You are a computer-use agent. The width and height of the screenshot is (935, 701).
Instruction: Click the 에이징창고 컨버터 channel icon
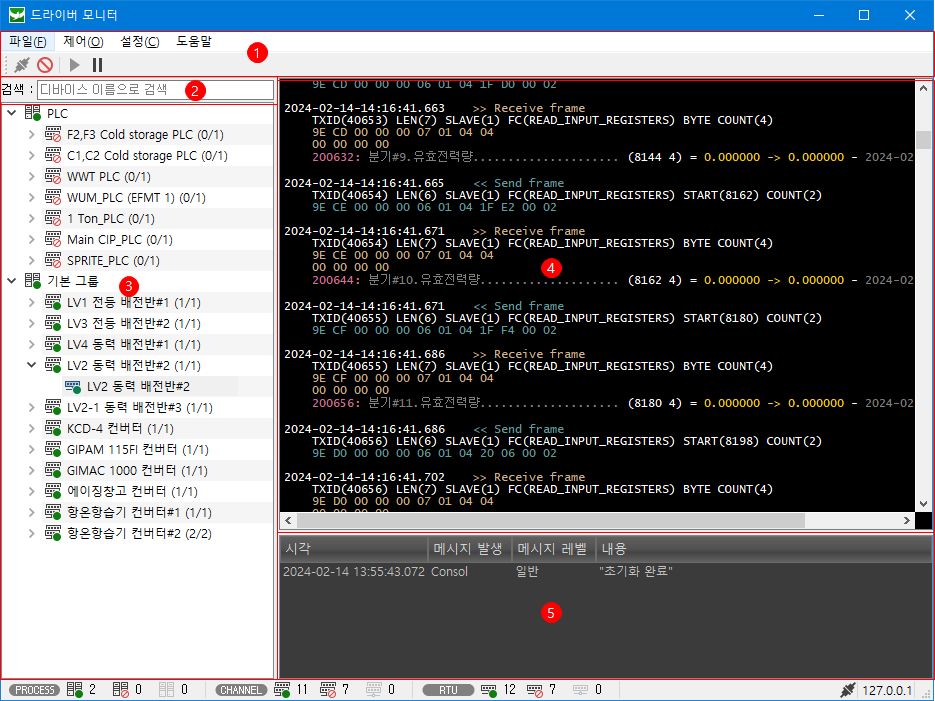point(53,491)
